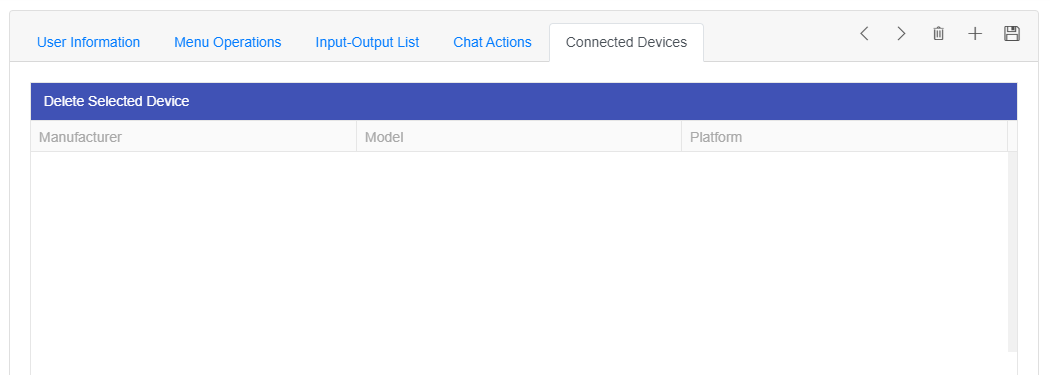This screenshot has height=375, width=1050.
Task: Click the vertical scrollbar track of device grid
Action: point(1012,252)
